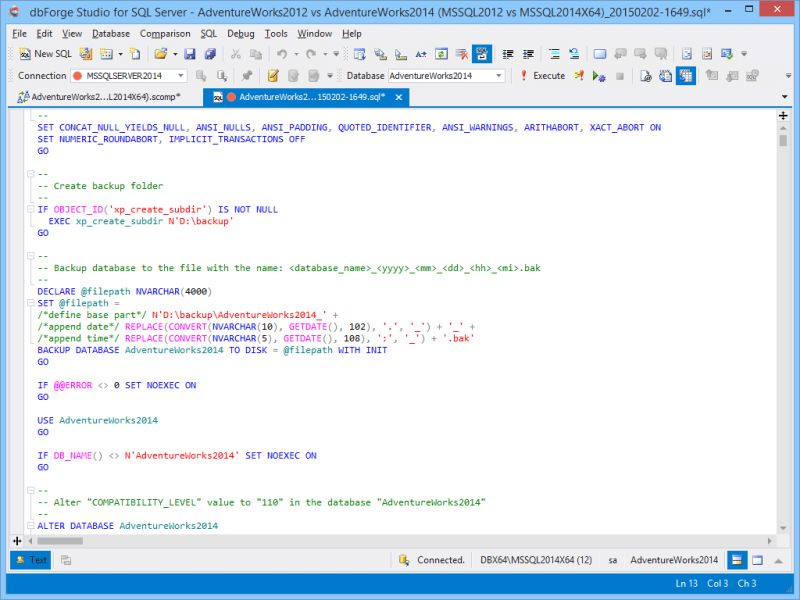Image resolution: width=800 pixels, height=600 pixels.
Task: Open the Debug menu
Action: [241, 34]
